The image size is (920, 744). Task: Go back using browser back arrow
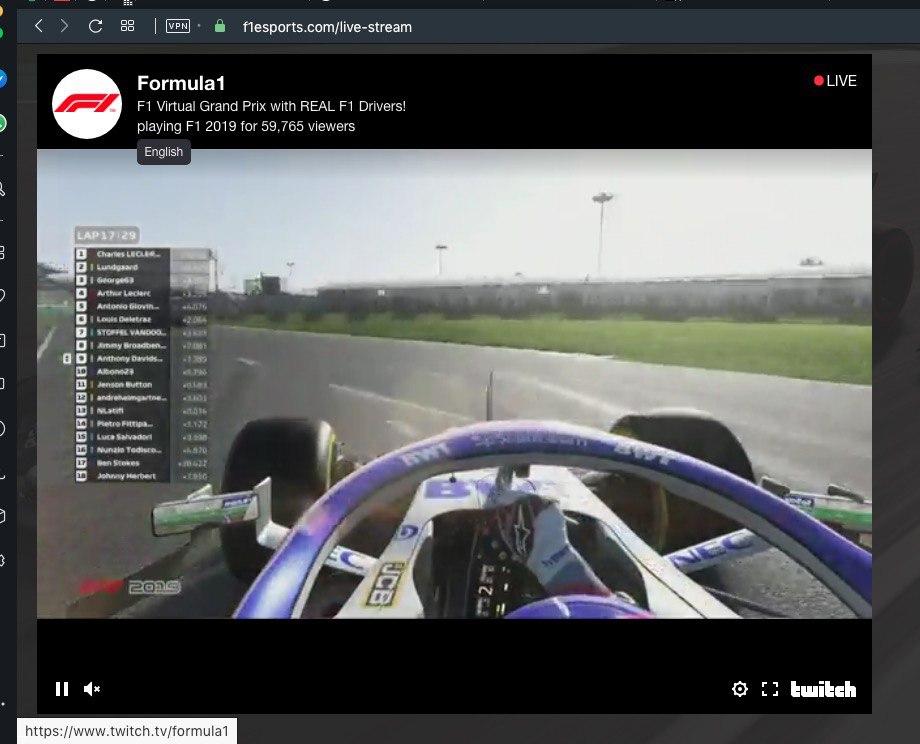pyautogui.click(x=39, y=26)
